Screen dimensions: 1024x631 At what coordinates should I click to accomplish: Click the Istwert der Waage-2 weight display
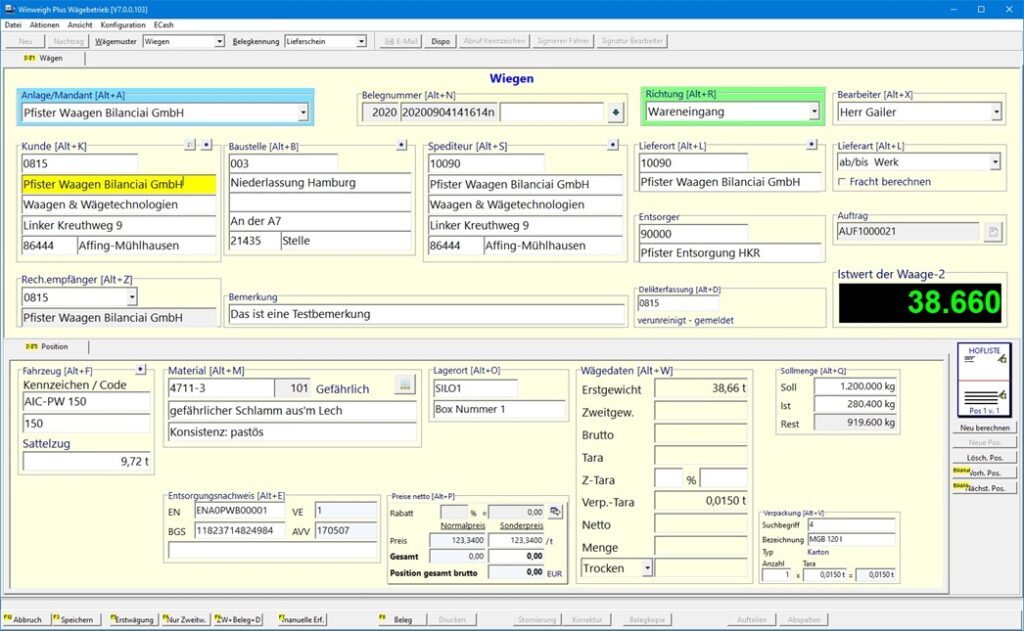pos(920,302)
